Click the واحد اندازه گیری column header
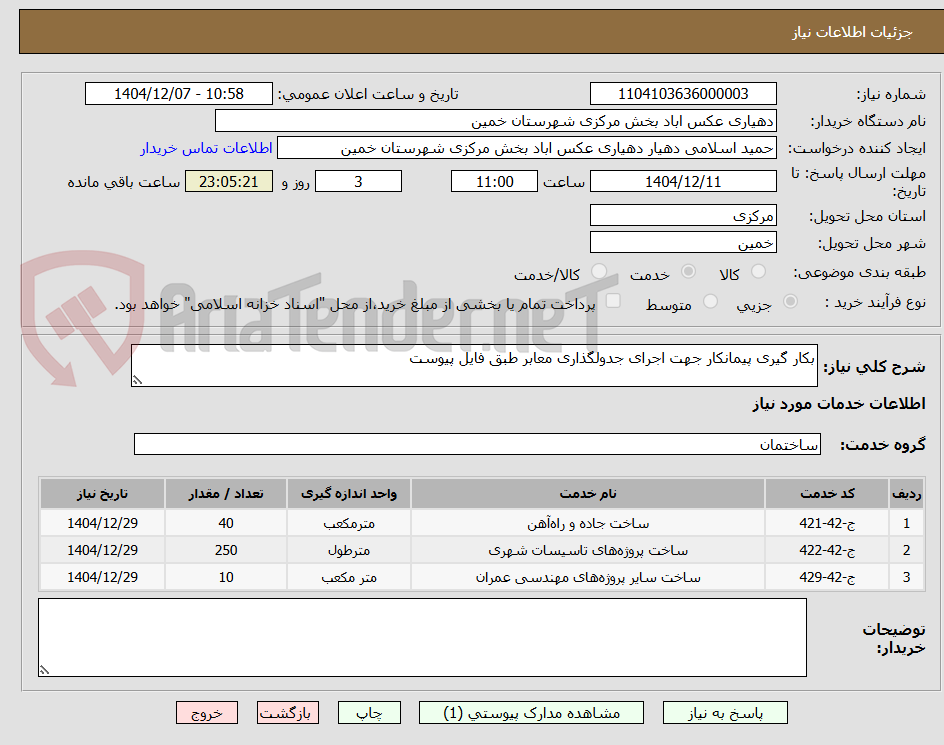Viewport: 944px width, 745px height. [x=349, y=494]
